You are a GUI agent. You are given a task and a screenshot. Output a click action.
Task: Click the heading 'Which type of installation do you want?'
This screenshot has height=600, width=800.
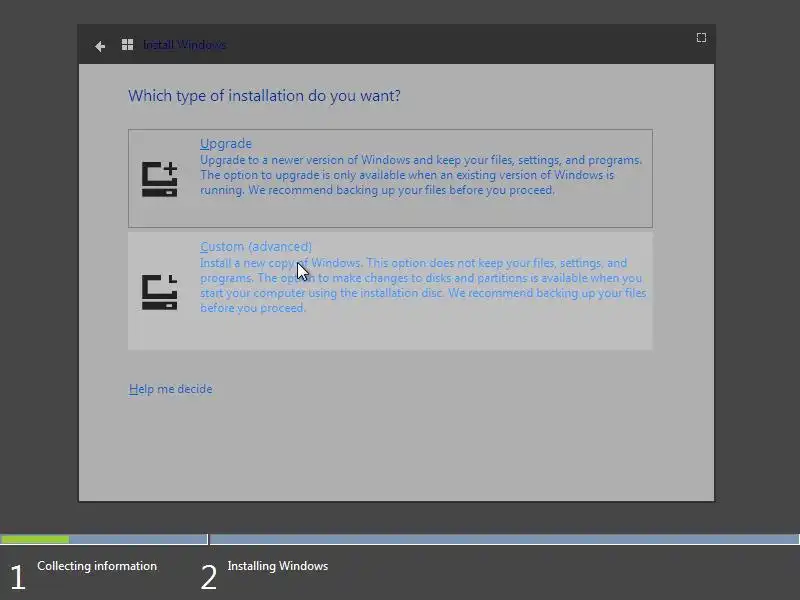pos(264,96)
